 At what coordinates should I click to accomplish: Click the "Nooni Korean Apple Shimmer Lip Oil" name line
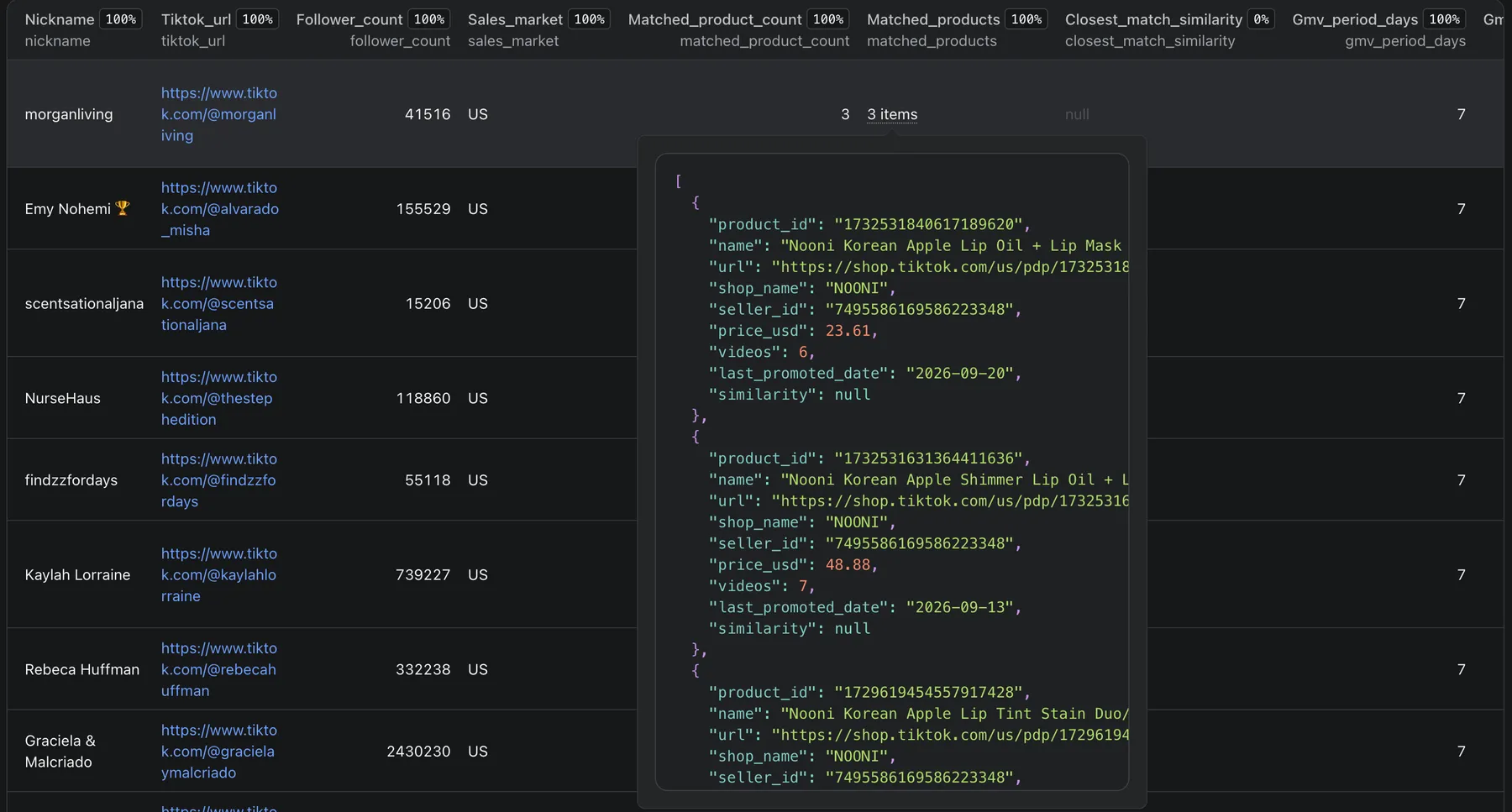[x=919, y=480]
